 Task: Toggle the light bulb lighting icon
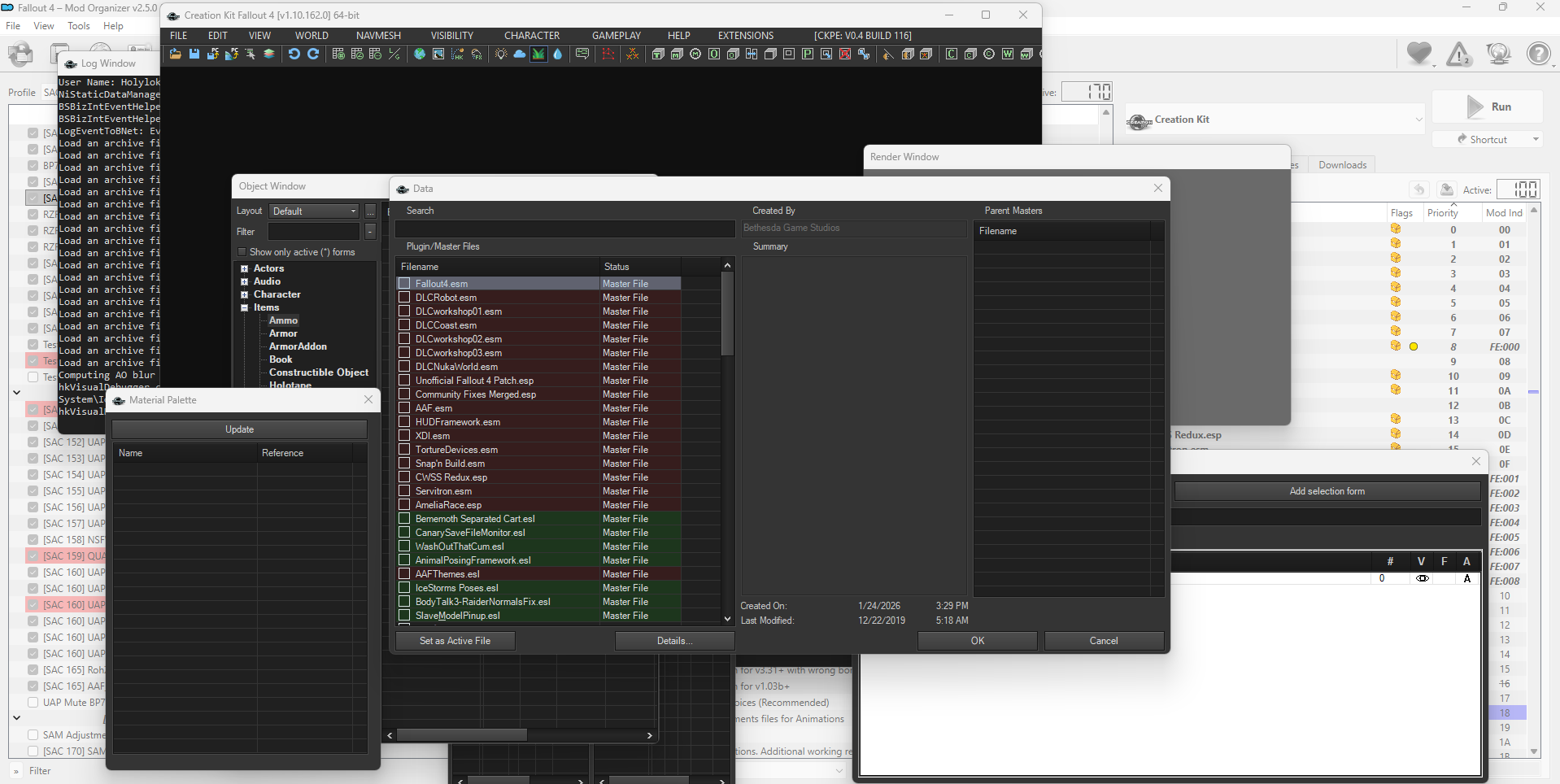pos(501,54)
